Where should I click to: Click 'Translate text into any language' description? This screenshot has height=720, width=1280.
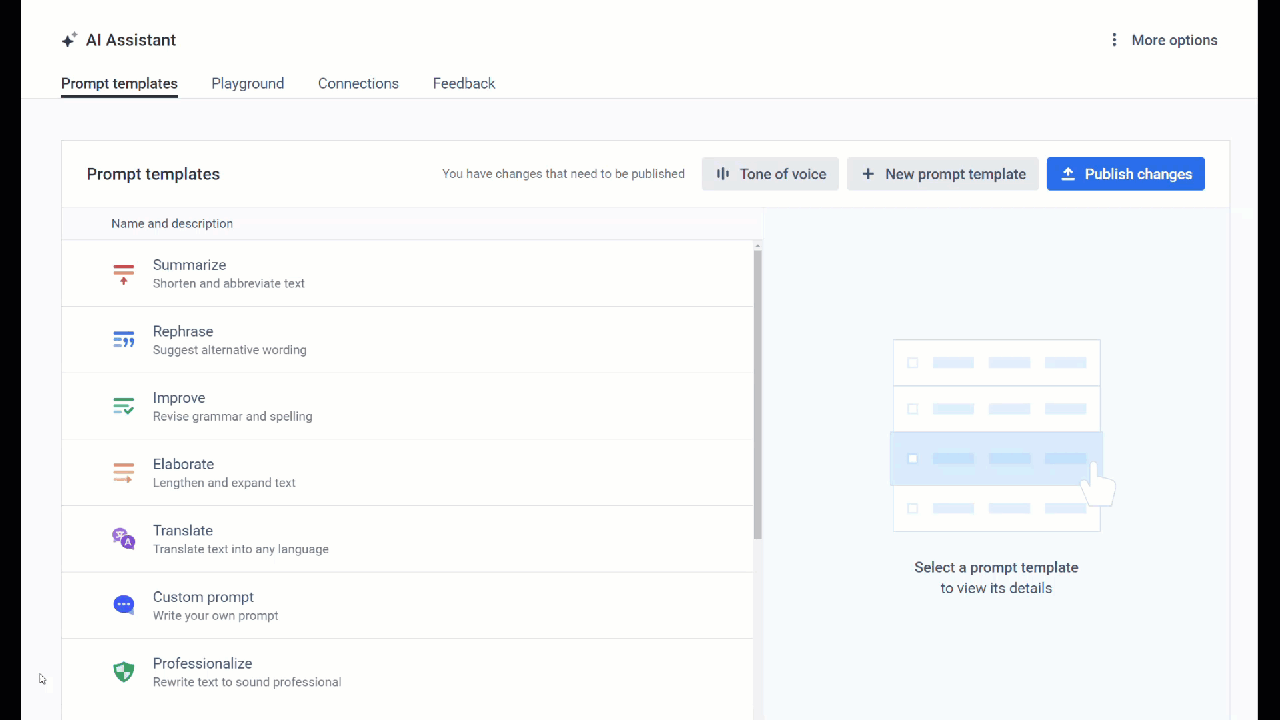[x=241, y=549]
